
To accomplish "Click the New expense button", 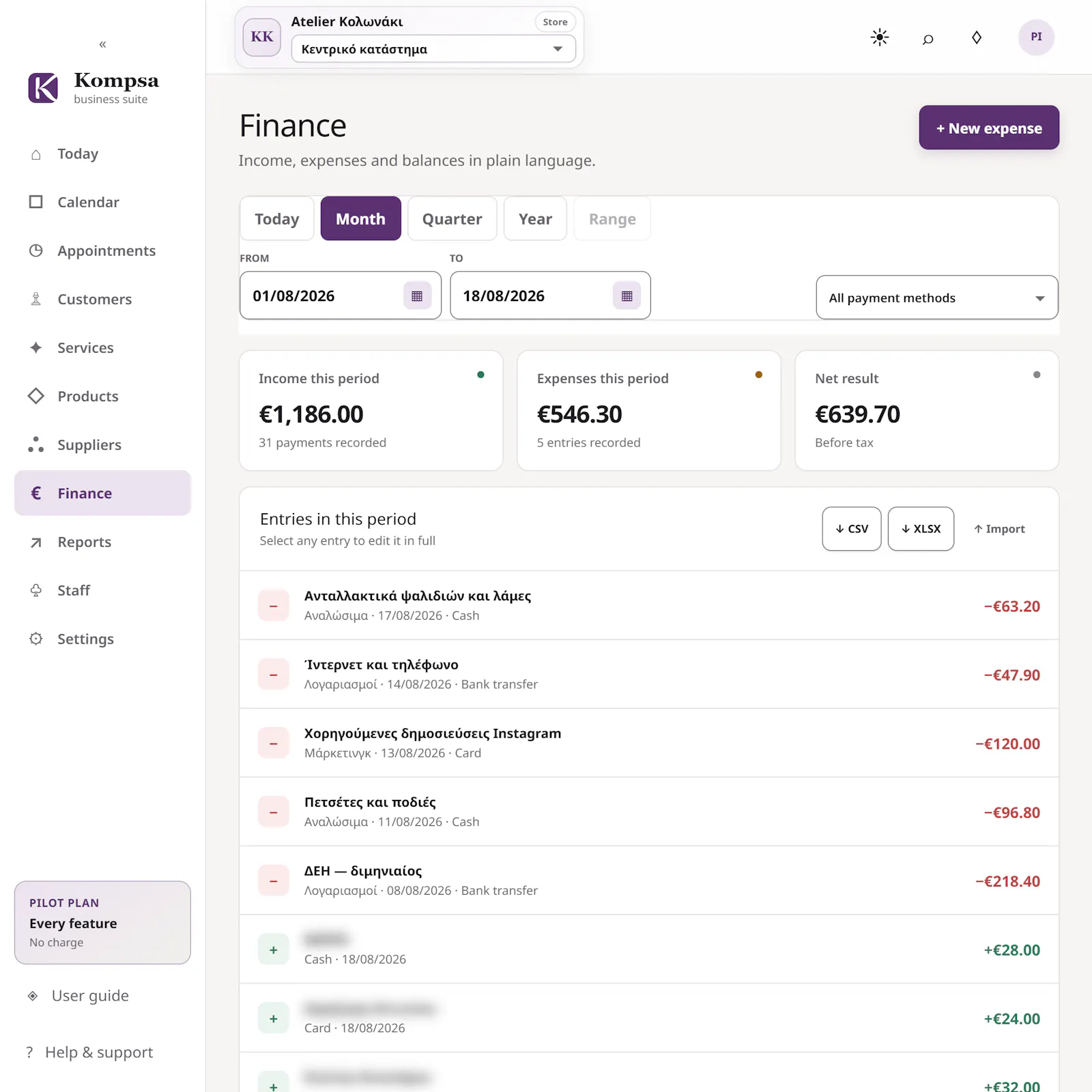I will (989, 128).
